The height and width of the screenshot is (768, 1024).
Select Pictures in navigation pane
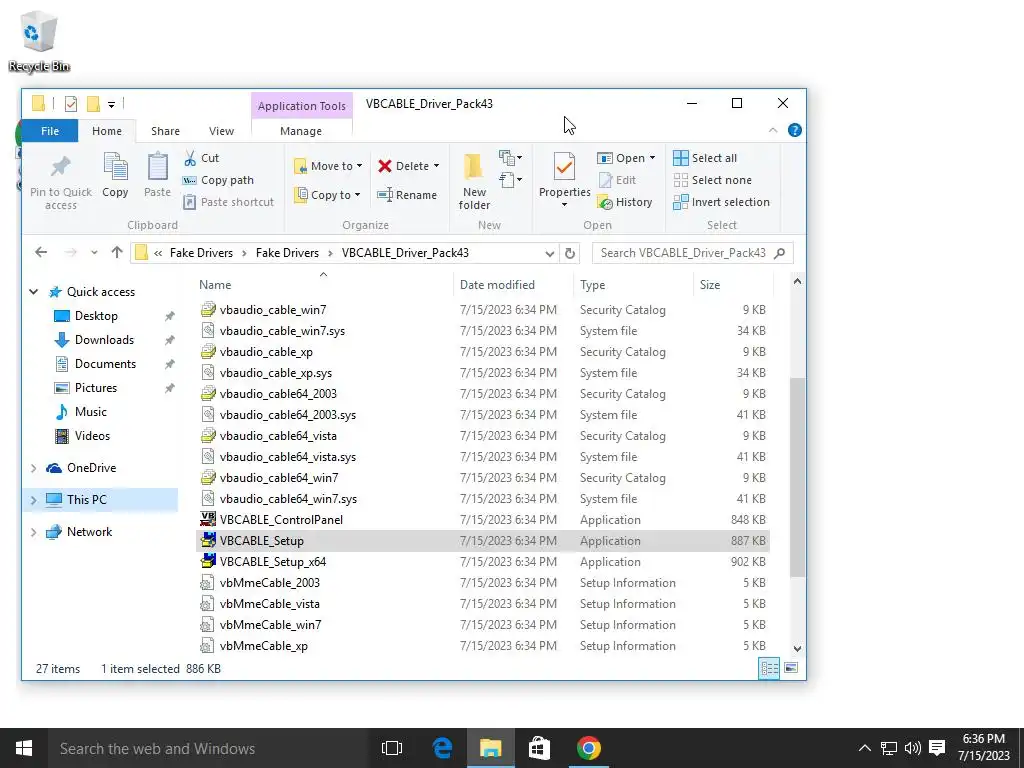point(96,388)
